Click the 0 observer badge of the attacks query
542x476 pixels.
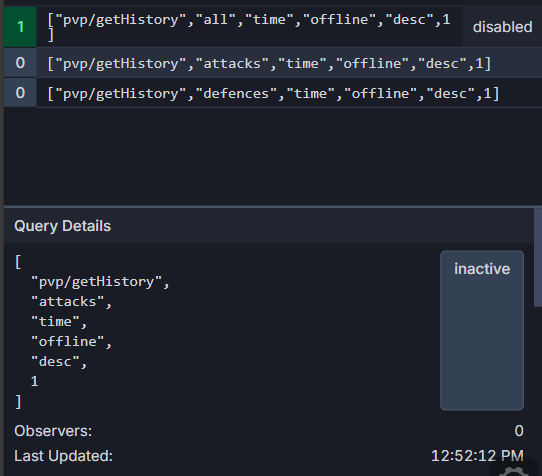coord(20,63)
